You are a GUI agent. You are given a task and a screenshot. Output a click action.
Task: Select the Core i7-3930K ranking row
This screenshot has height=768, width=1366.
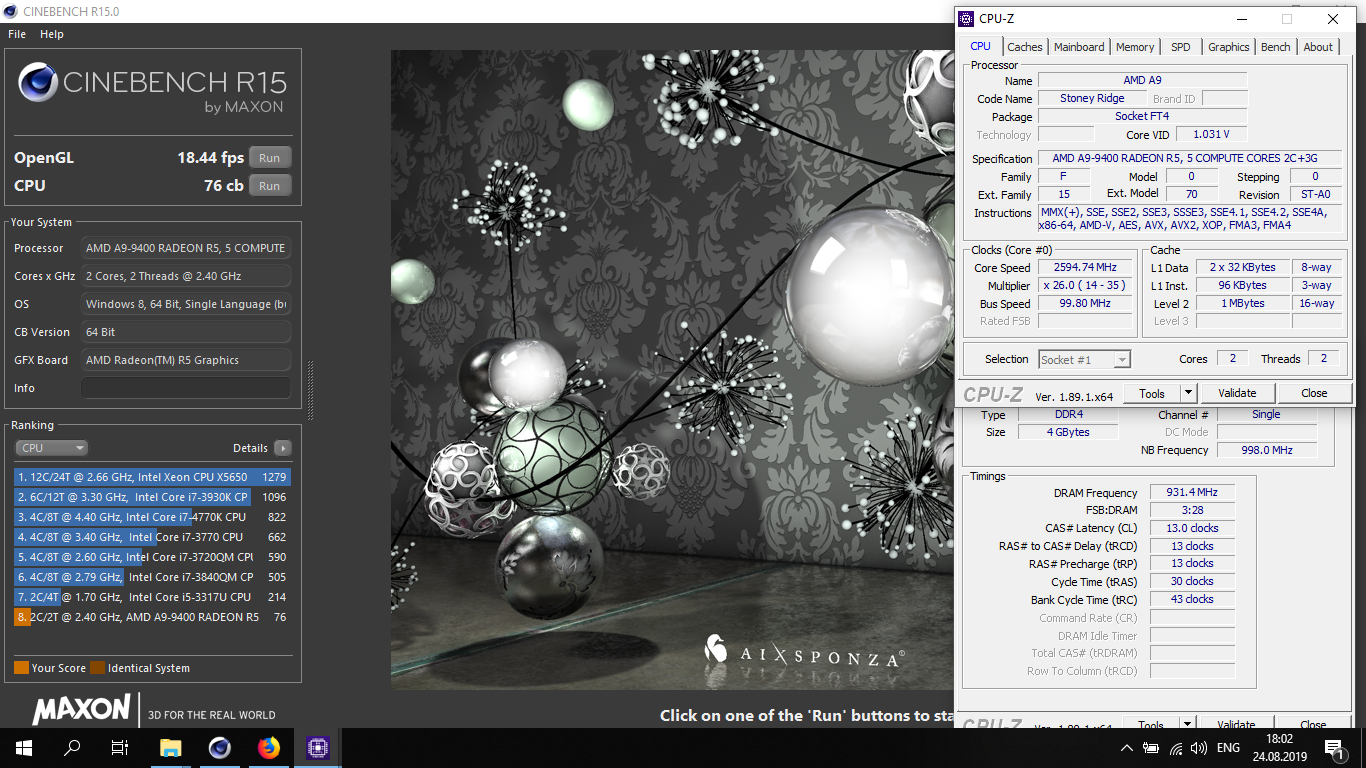tap(151, 497)
